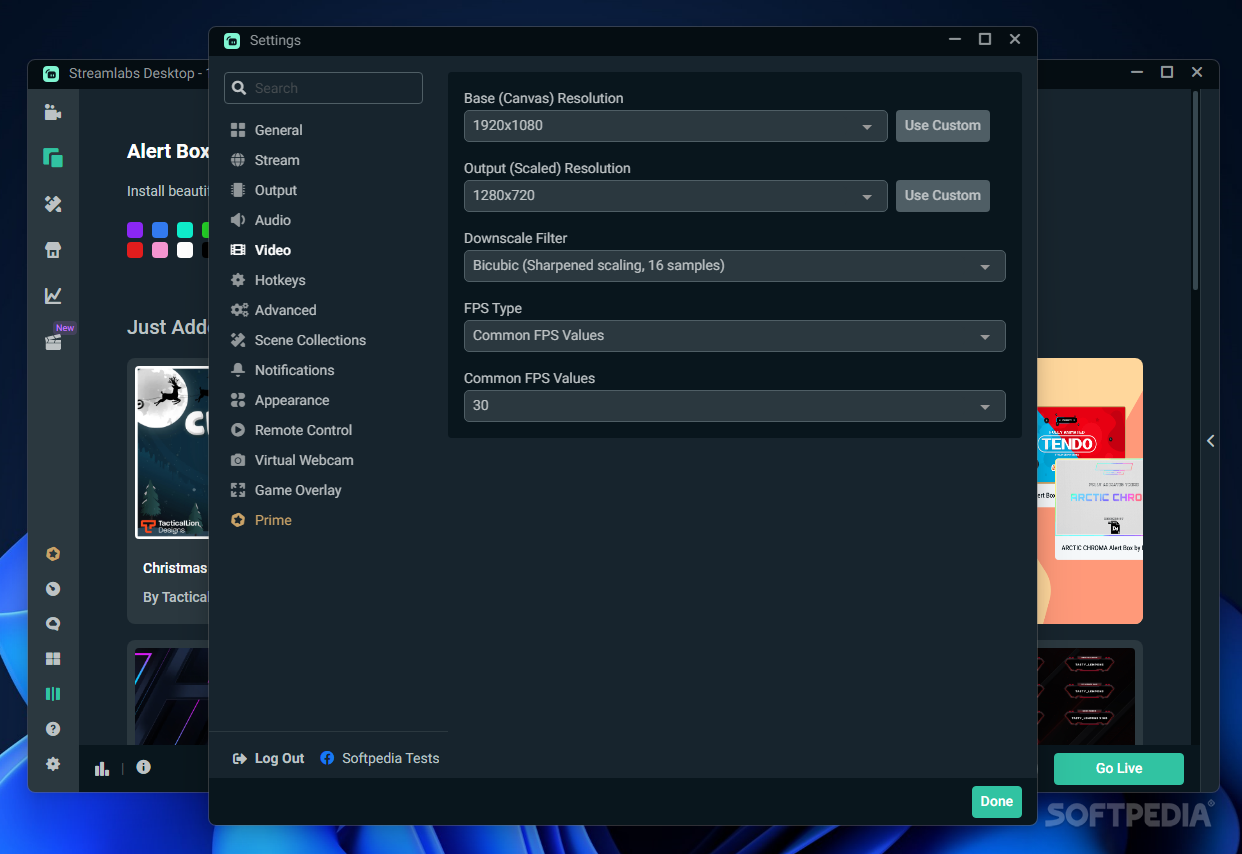Image resolution: width=1242 pixels, height=854 pixels.
Task: Click the Done button
Action: coord(996,801)
